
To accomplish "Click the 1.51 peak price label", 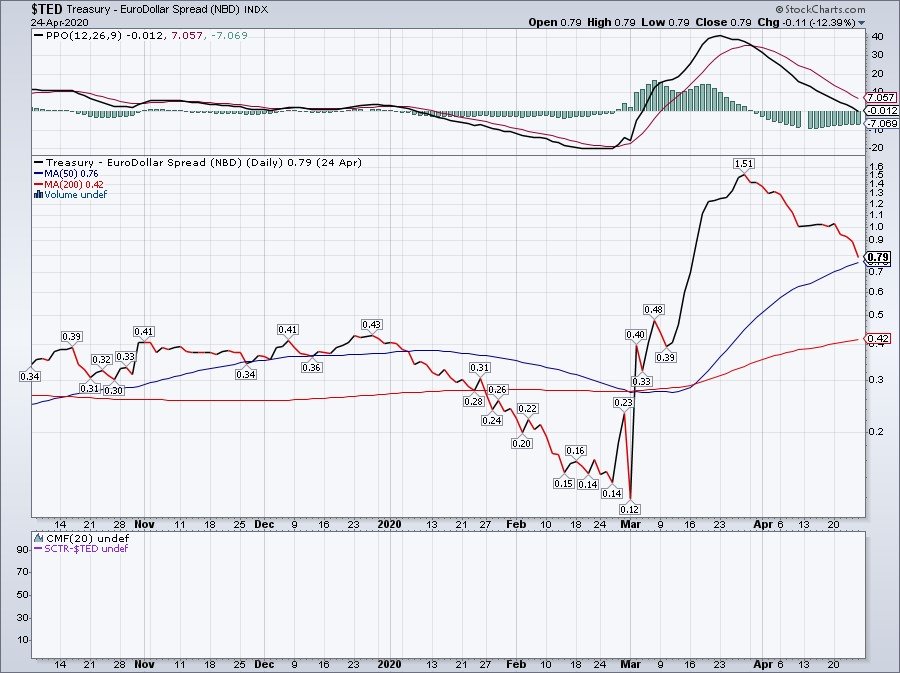I will tap(744, 164).
